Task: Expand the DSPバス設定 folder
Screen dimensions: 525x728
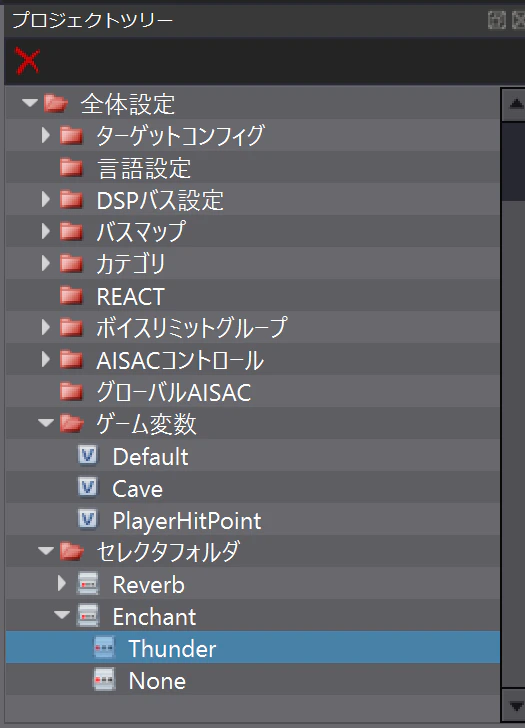Action: pyautogui.click(x=45, y=200)
